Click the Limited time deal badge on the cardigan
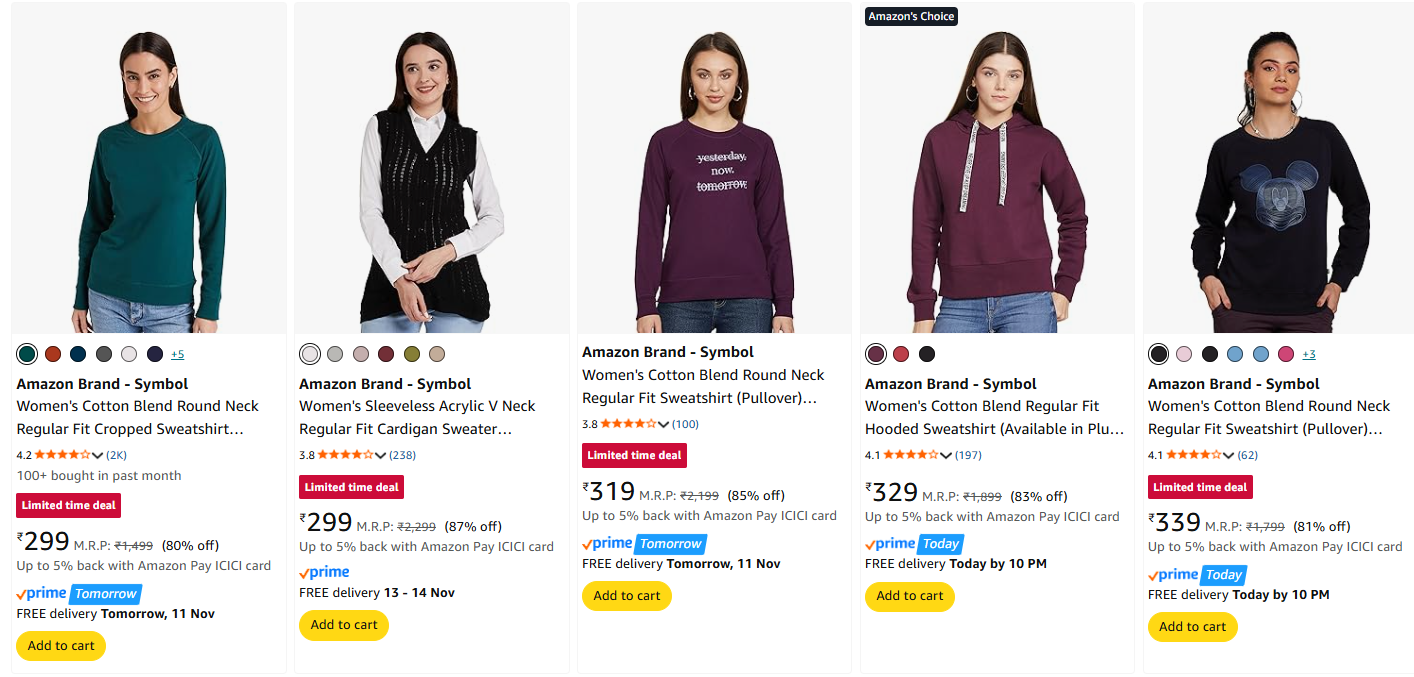The width and height of the screenshot is (1414, 677). (351, 487)
